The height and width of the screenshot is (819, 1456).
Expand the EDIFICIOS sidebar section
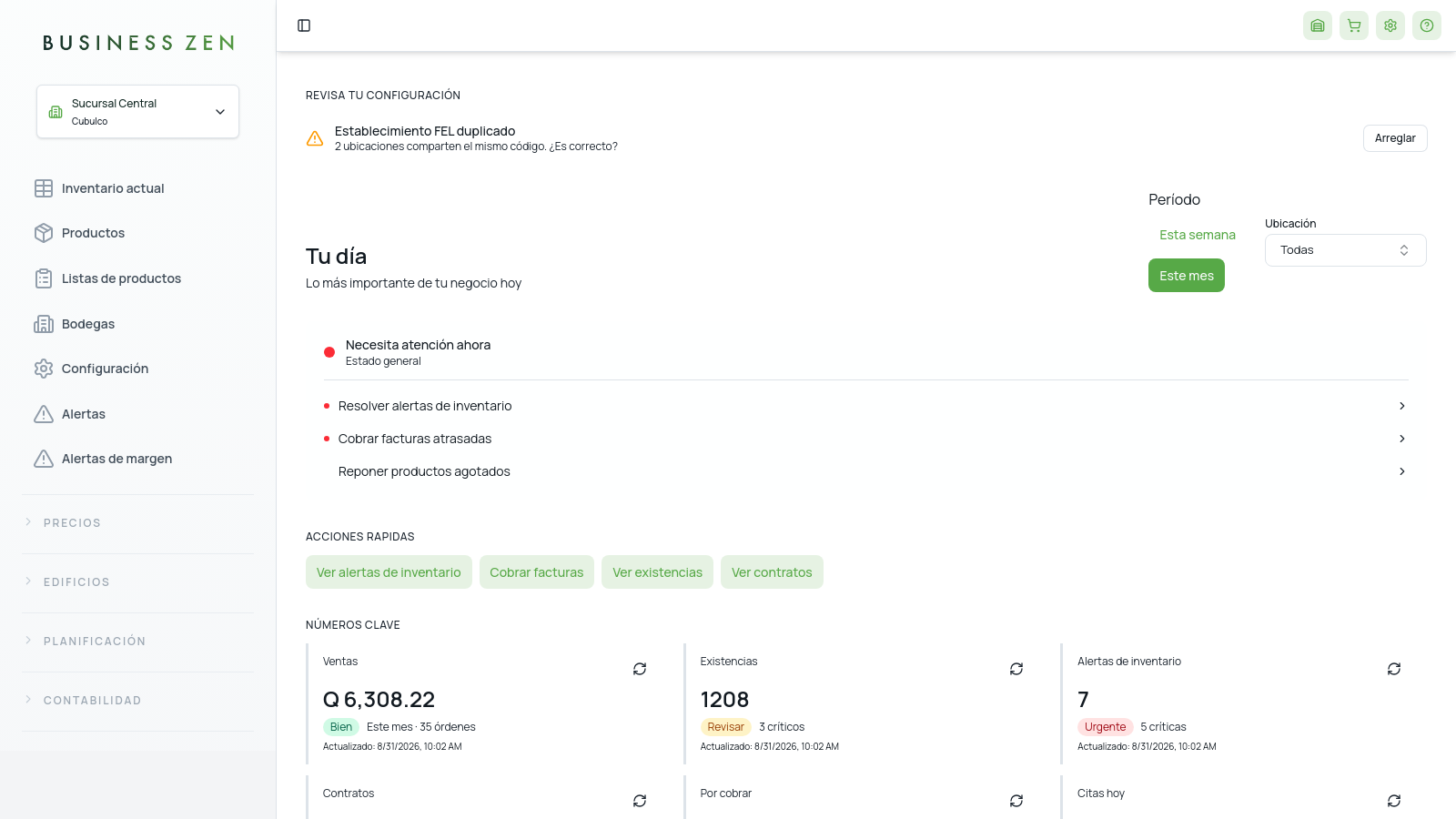pyautogui.click(x=137, y=582)
